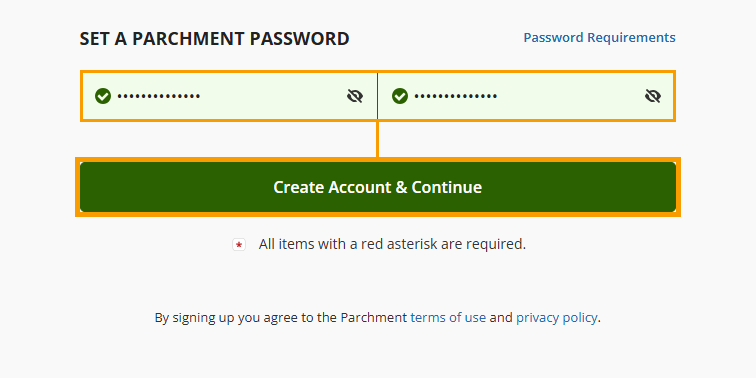Click green checkmark in first password field
The width and height of the screenshot is (756, 378).
click(103, 96)
